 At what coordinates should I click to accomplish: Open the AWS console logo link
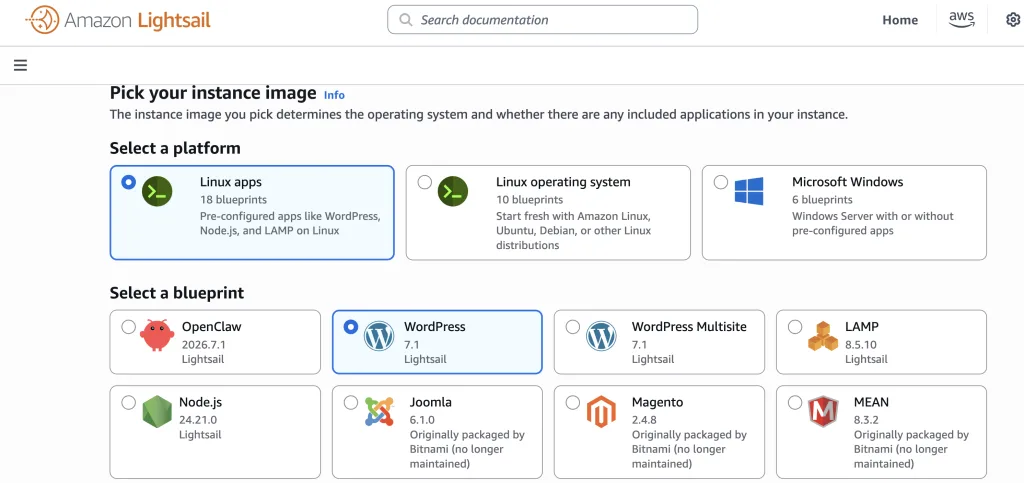click(x=962, y=20)
